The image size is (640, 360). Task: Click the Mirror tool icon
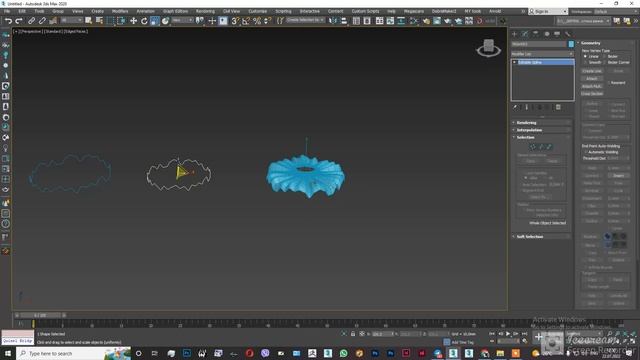tap(333, 21)
